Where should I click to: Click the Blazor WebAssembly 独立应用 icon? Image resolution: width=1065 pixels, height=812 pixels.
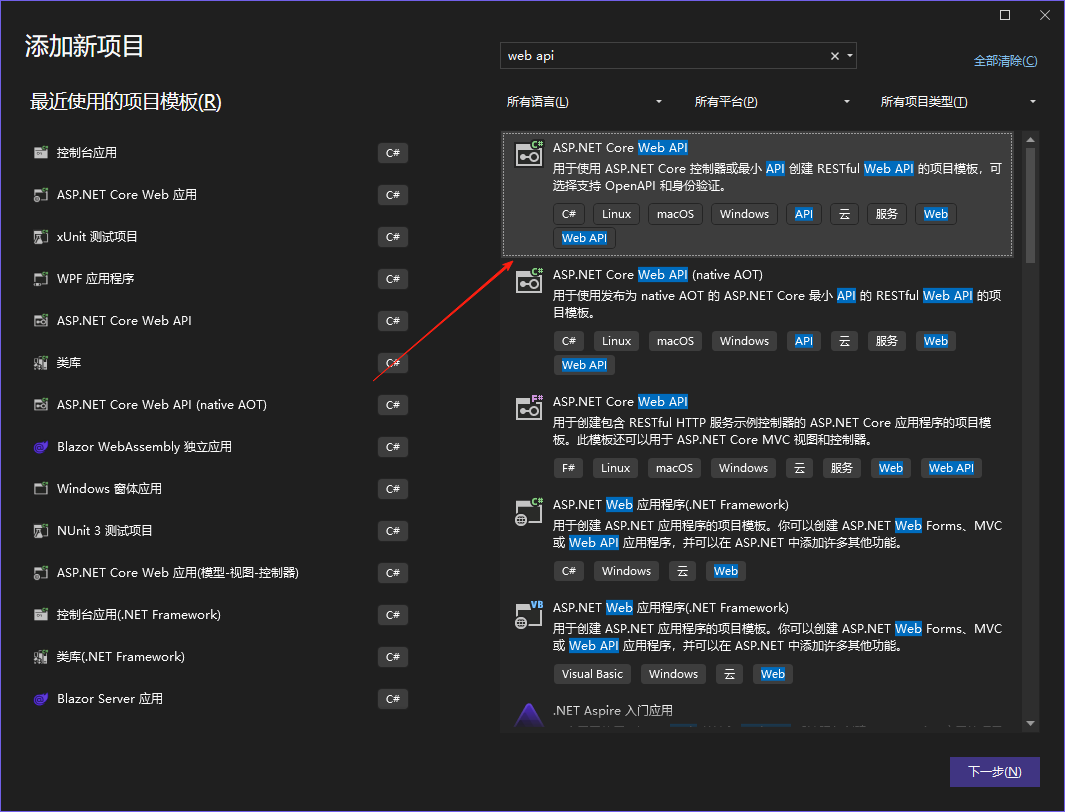(41, 447)
